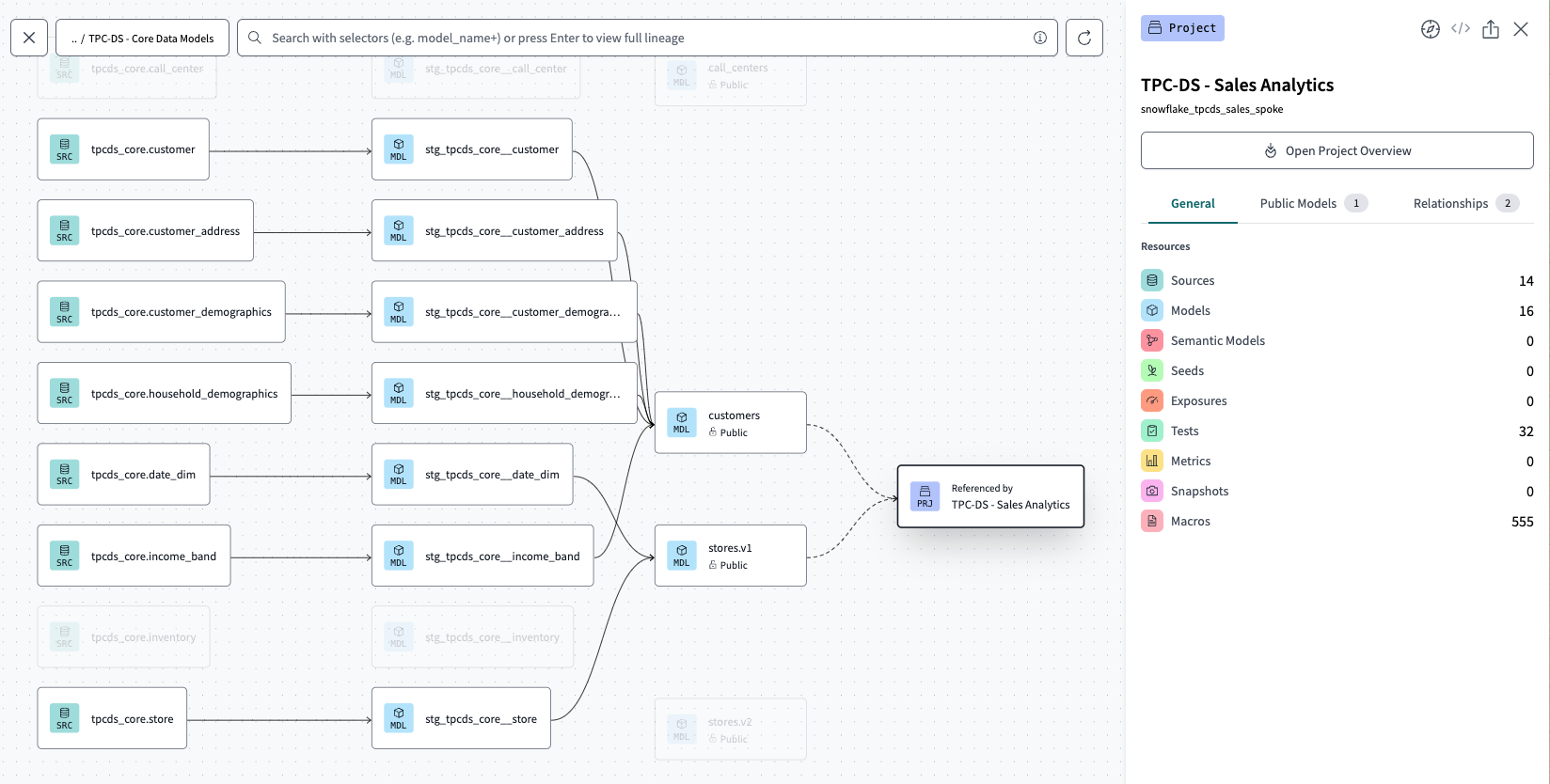Open the compass explore icon

tap(1430, 29)
